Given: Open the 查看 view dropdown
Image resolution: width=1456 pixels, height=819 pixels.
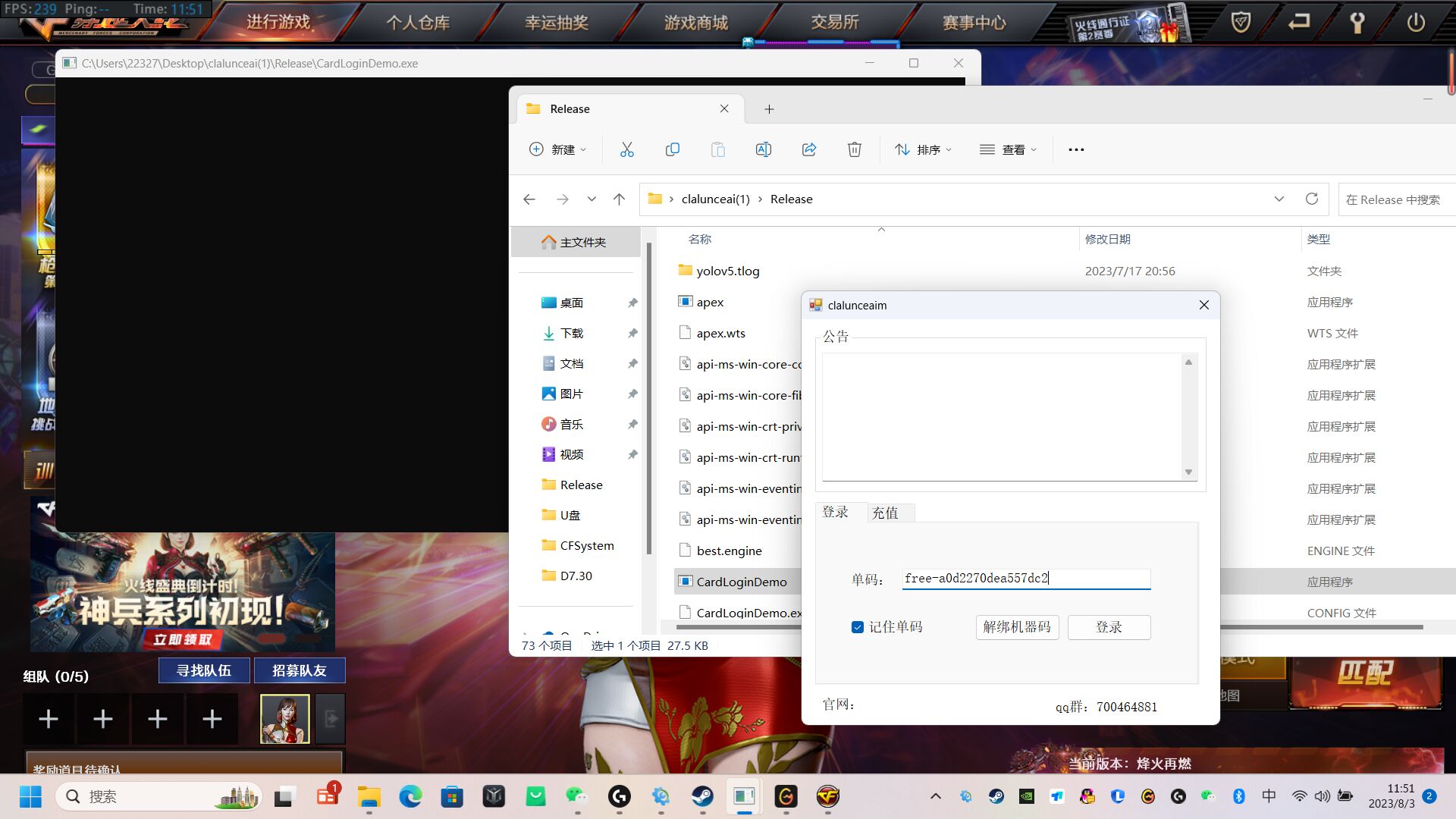Looking at the screenshot, I should point(1008,149).
